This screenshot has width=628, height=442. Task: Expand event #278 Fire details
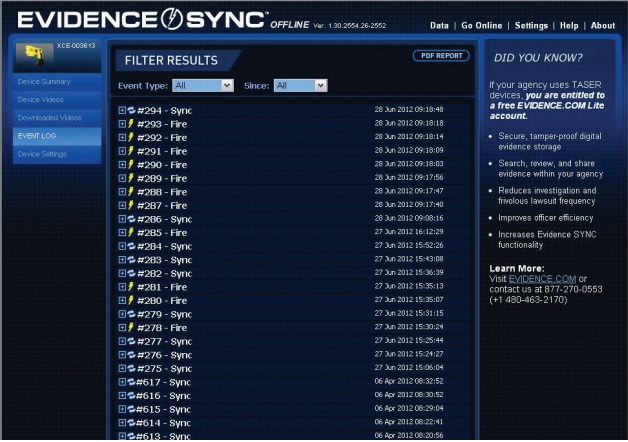click(x=122, y=328)
